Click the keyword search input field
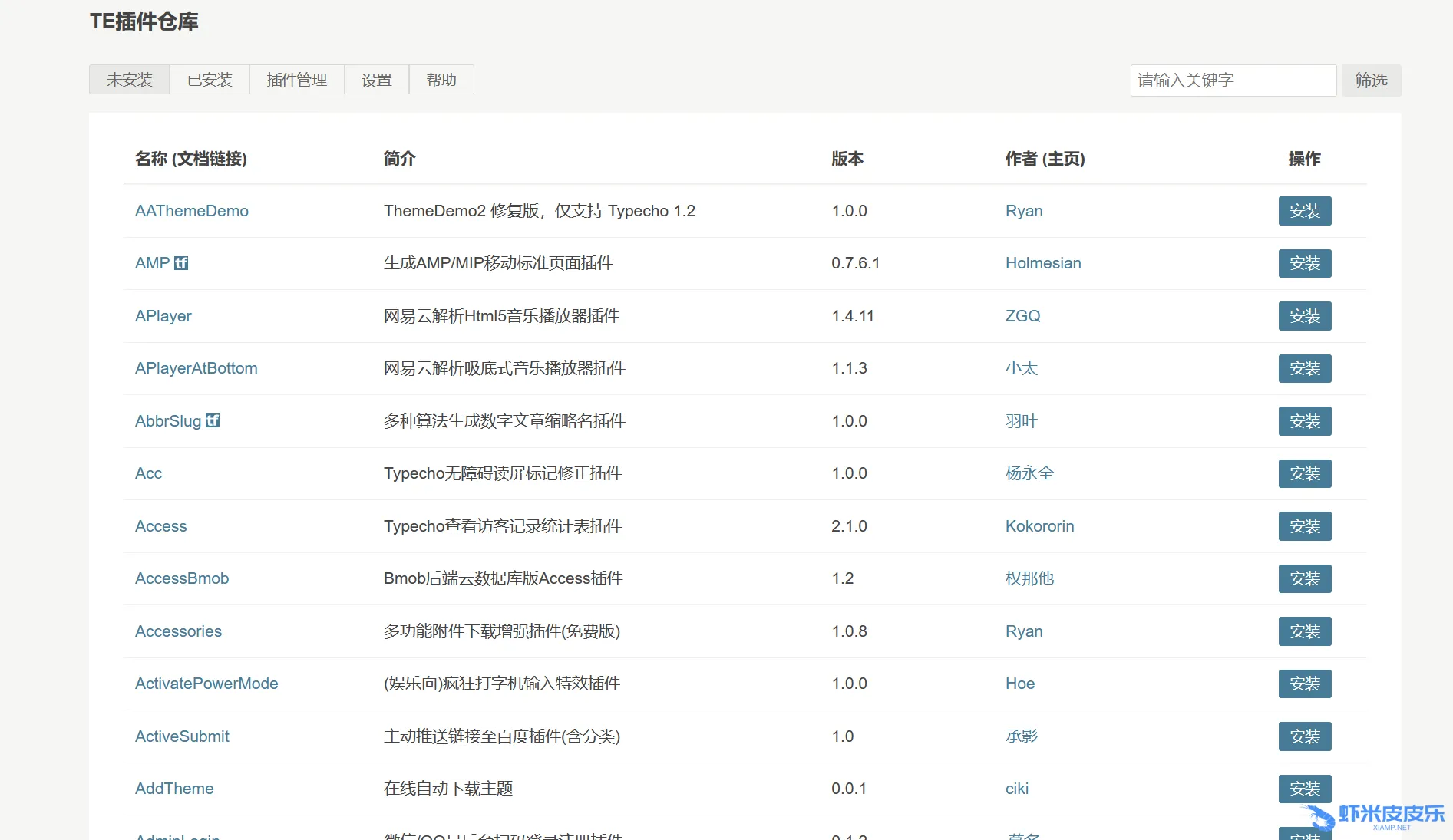 point(1233,81)
